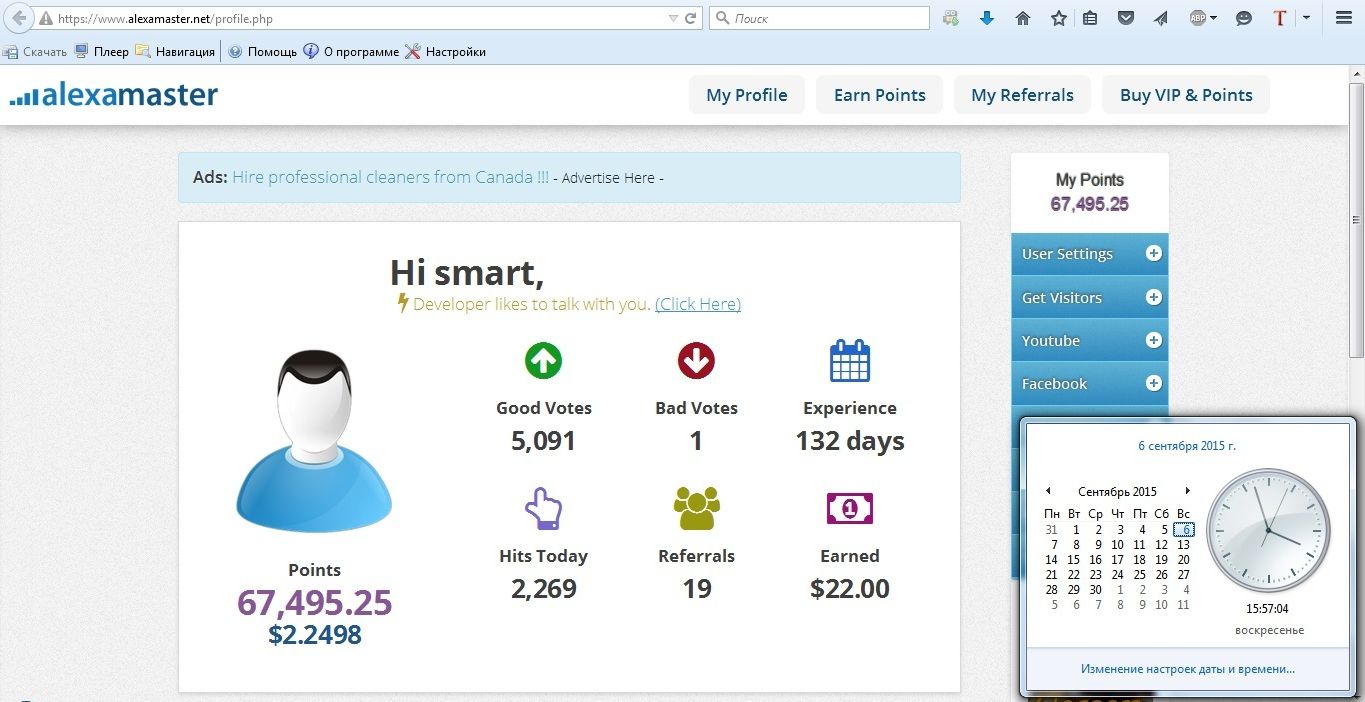Expand the User Settings sidebar section
The image size is (1365, 702).
pos(1153,254)
